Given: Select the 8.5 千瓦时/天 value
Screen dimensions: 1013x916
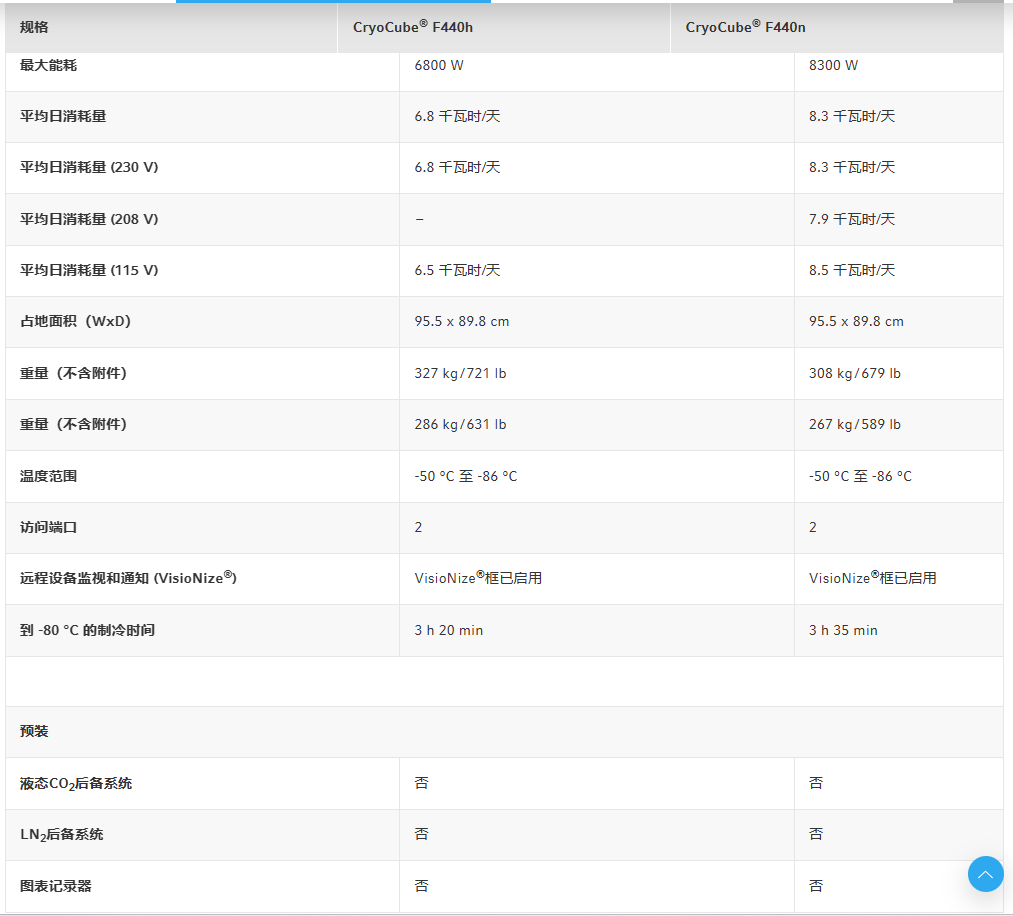Looking at the screenshot, I should 852,270.
